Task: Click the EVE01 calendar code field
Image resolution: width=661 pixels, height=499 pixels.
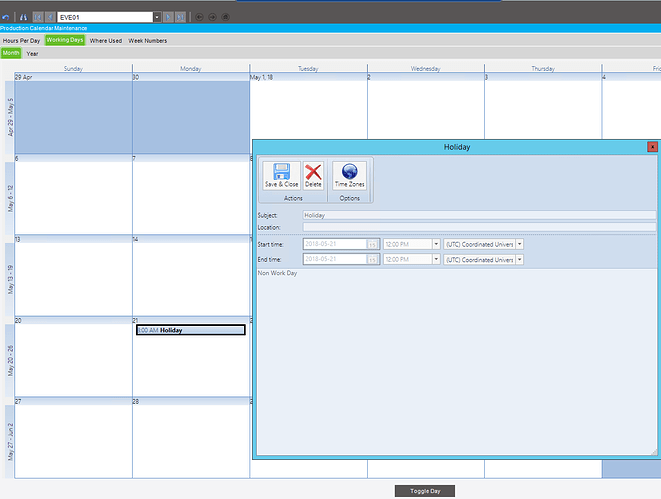Action: (105, 17)
